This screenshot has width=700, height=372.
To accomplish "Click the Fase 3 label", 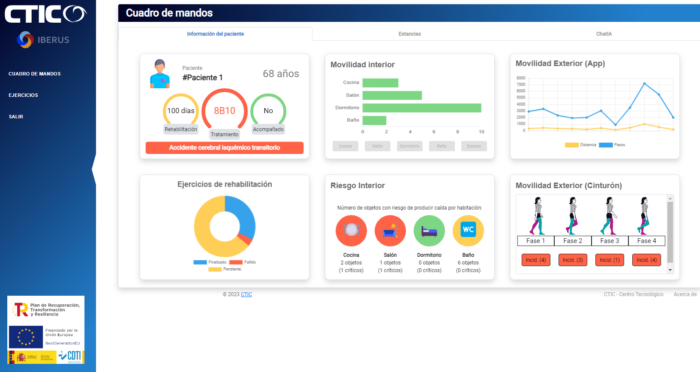I will tap(609, 241).
